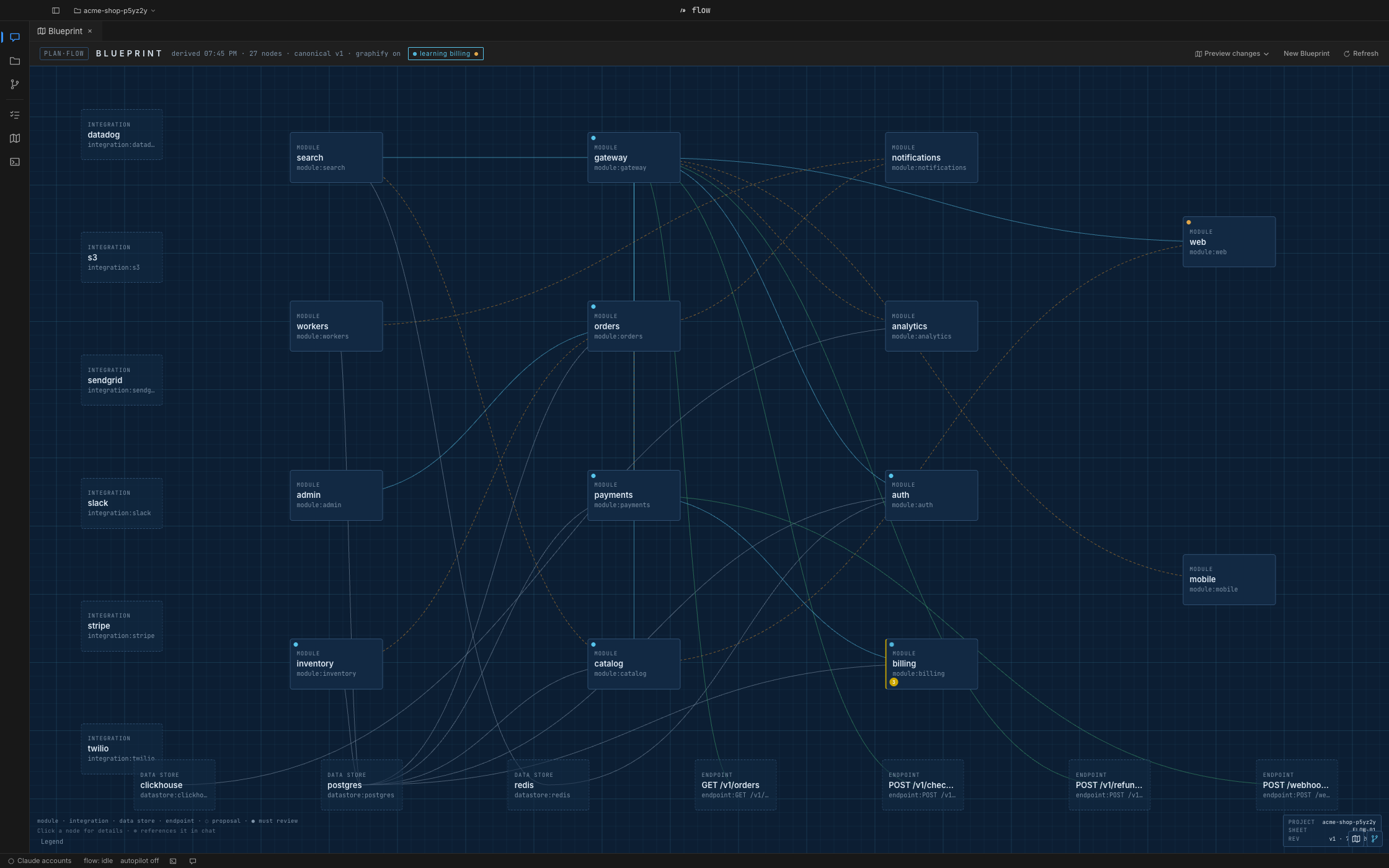Click the map icon button over title block
This screenshot has height=868, width=1389.
point(1356,839)
